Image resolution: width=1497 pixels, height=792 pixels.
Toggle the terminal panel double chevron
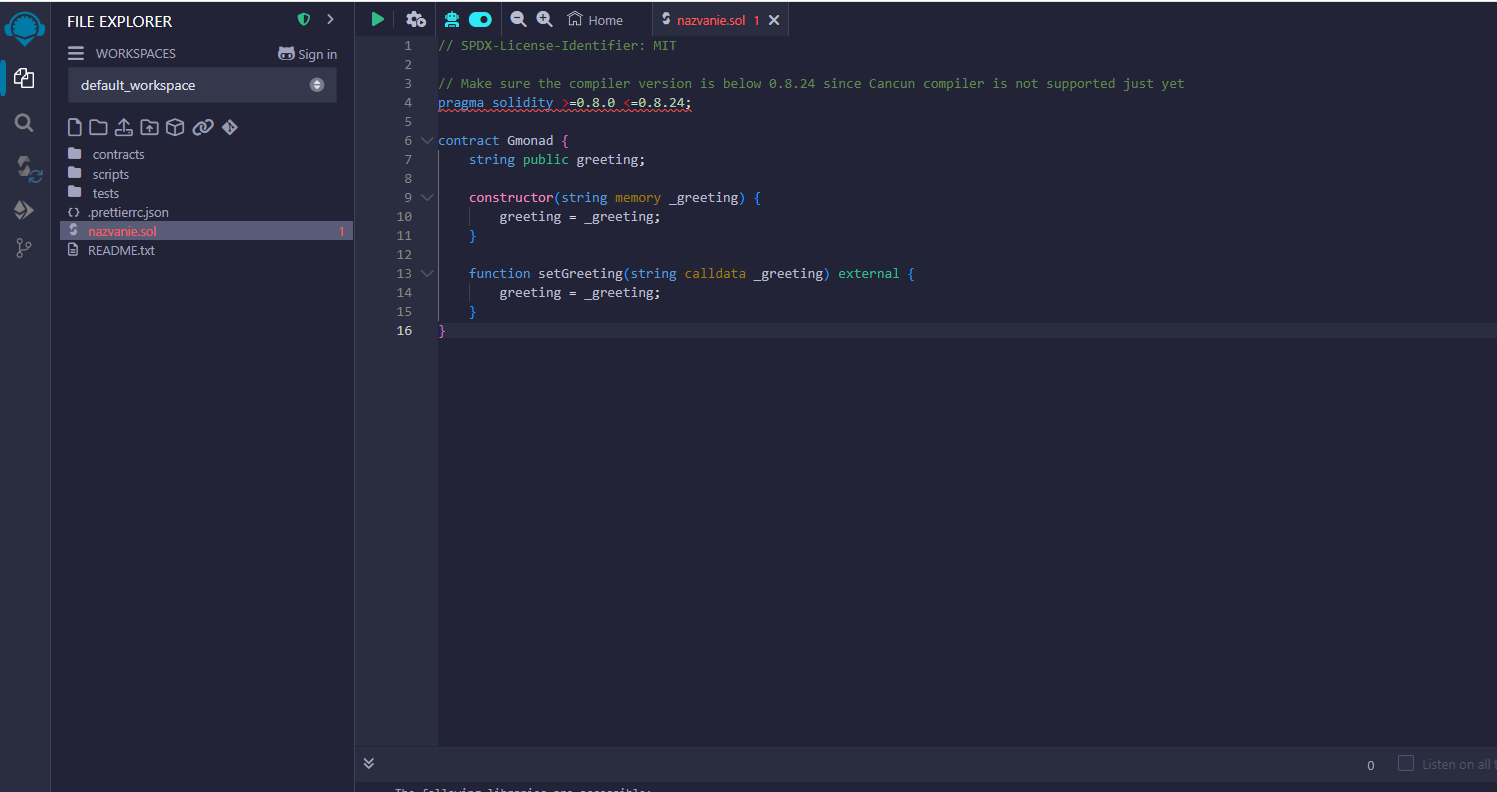click(369, 763)
